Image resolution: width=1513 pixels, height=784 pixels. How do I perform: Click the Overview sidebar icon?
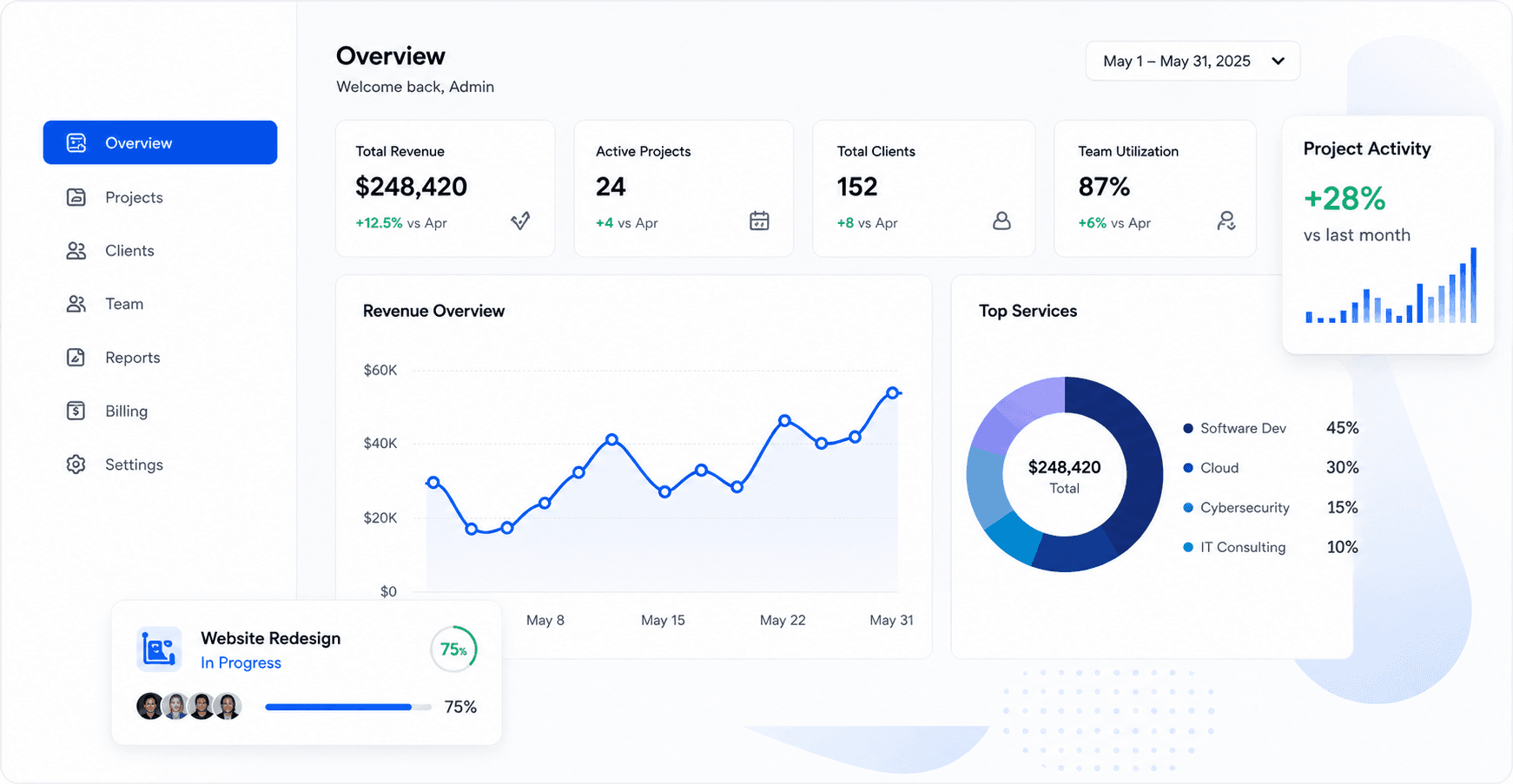[x=76, y=143]
